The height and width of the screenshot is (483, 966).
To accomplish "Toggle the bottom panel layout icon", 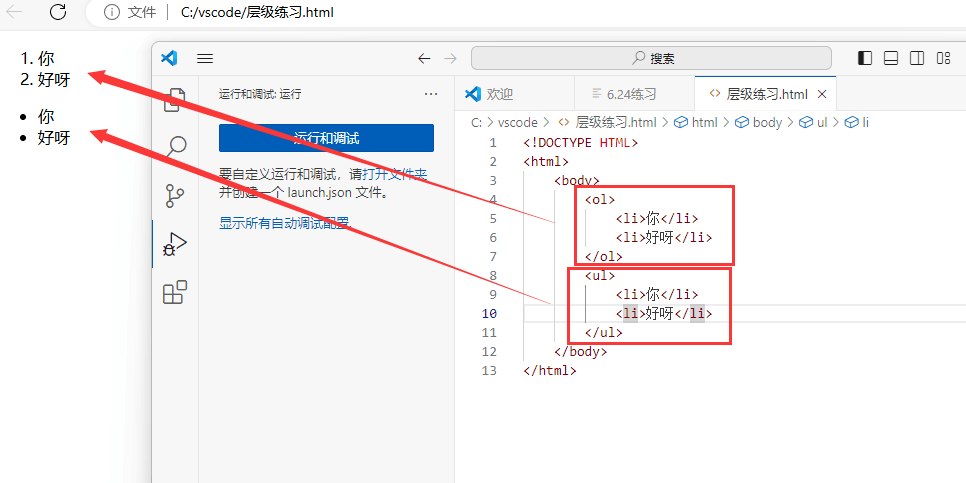I will [x=891, y=59].
